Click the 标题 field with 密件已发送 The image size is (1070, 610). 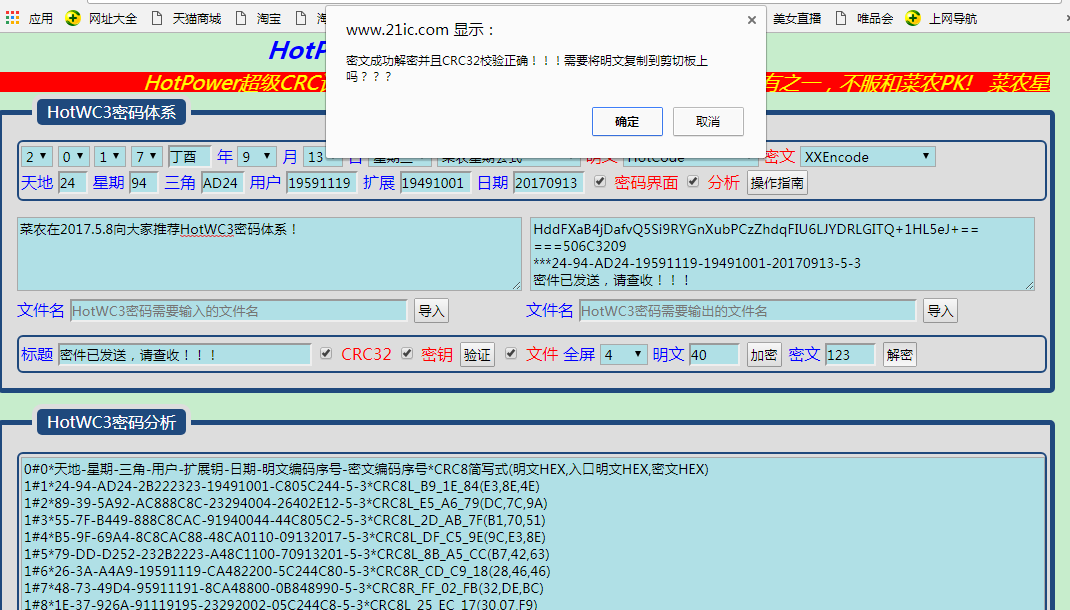(184, 355)
